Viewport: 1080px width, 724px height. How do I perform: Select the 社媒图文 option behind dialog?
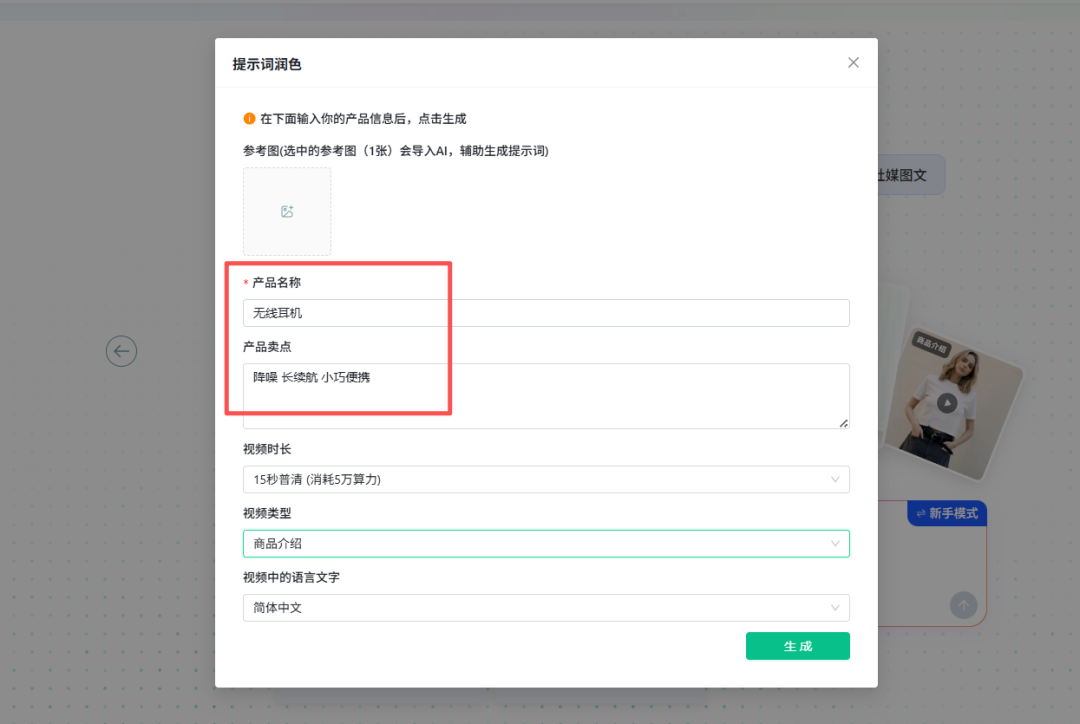pyautogui.click(x=904, y=175)
